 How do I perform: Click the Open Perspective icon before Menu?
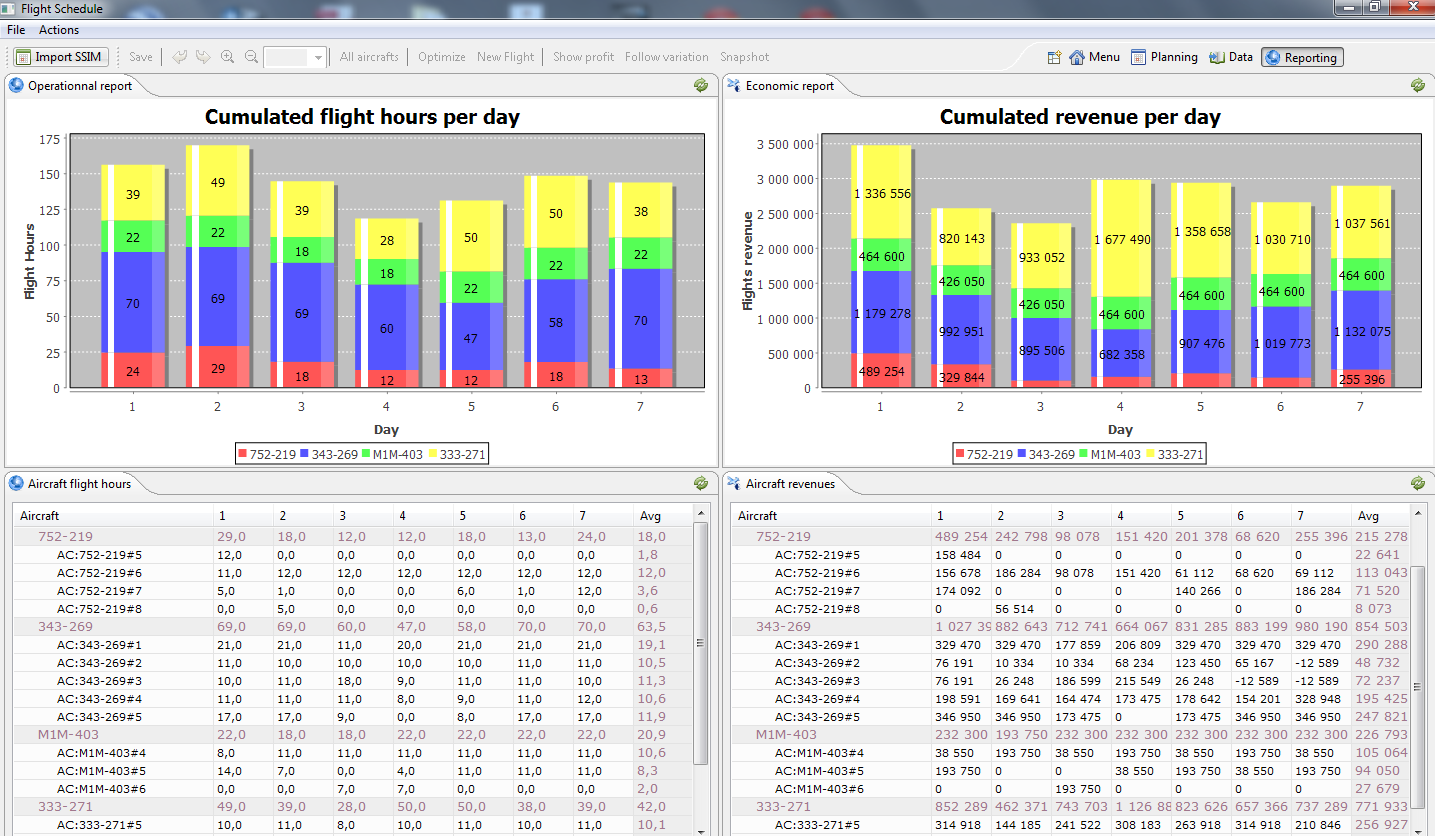(x=1054, y=58)
